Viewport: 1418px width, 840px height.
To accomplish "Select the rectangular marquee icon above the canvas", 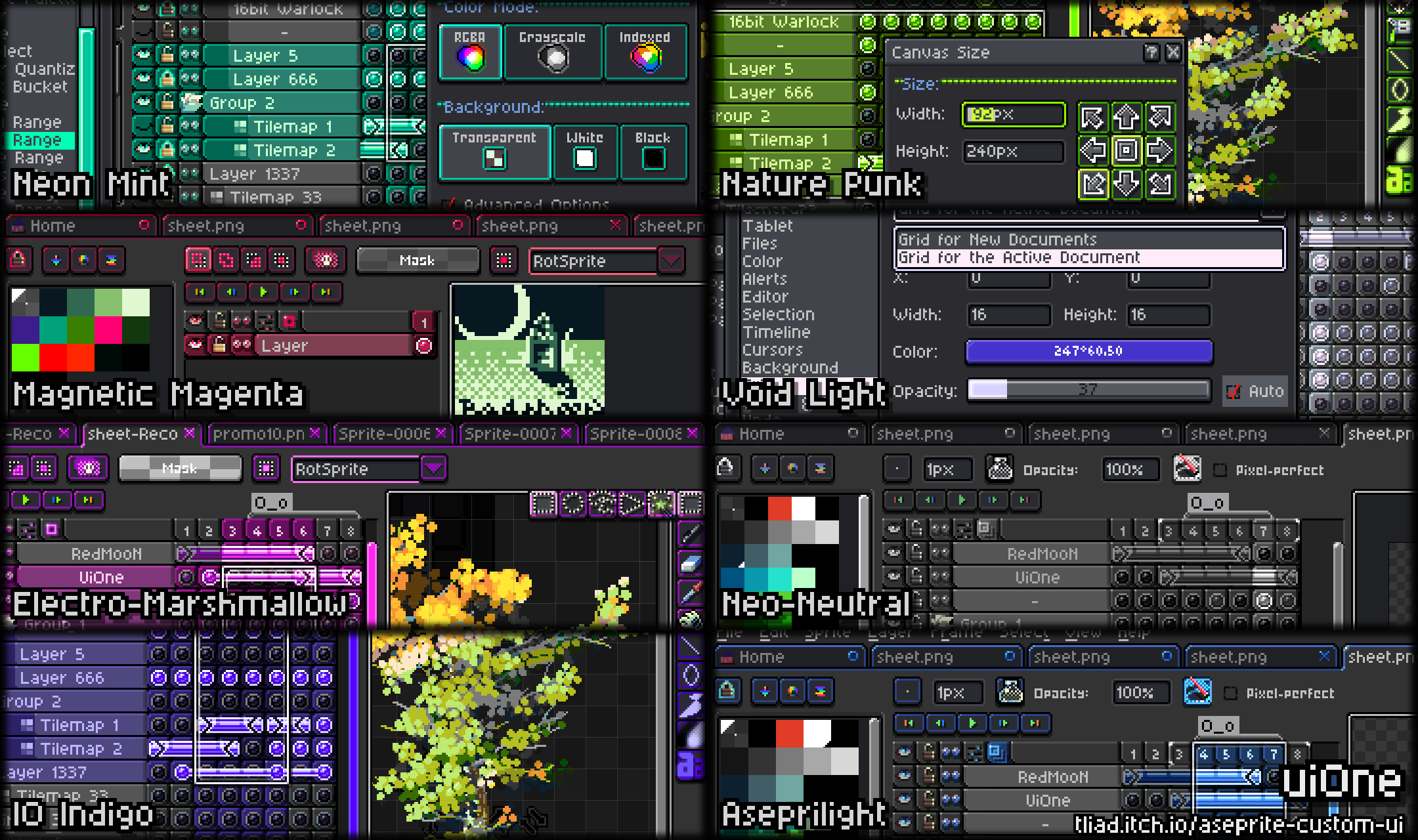I will point(544,504).
